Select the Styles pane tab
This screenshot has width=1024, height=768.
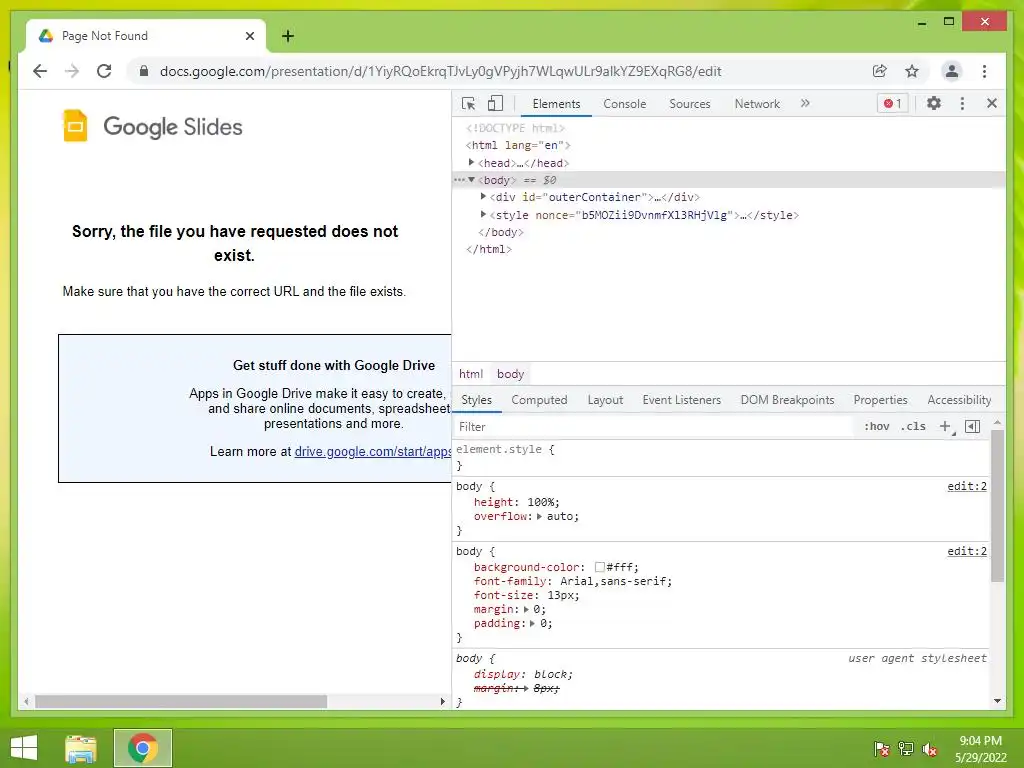coord(476,400)
